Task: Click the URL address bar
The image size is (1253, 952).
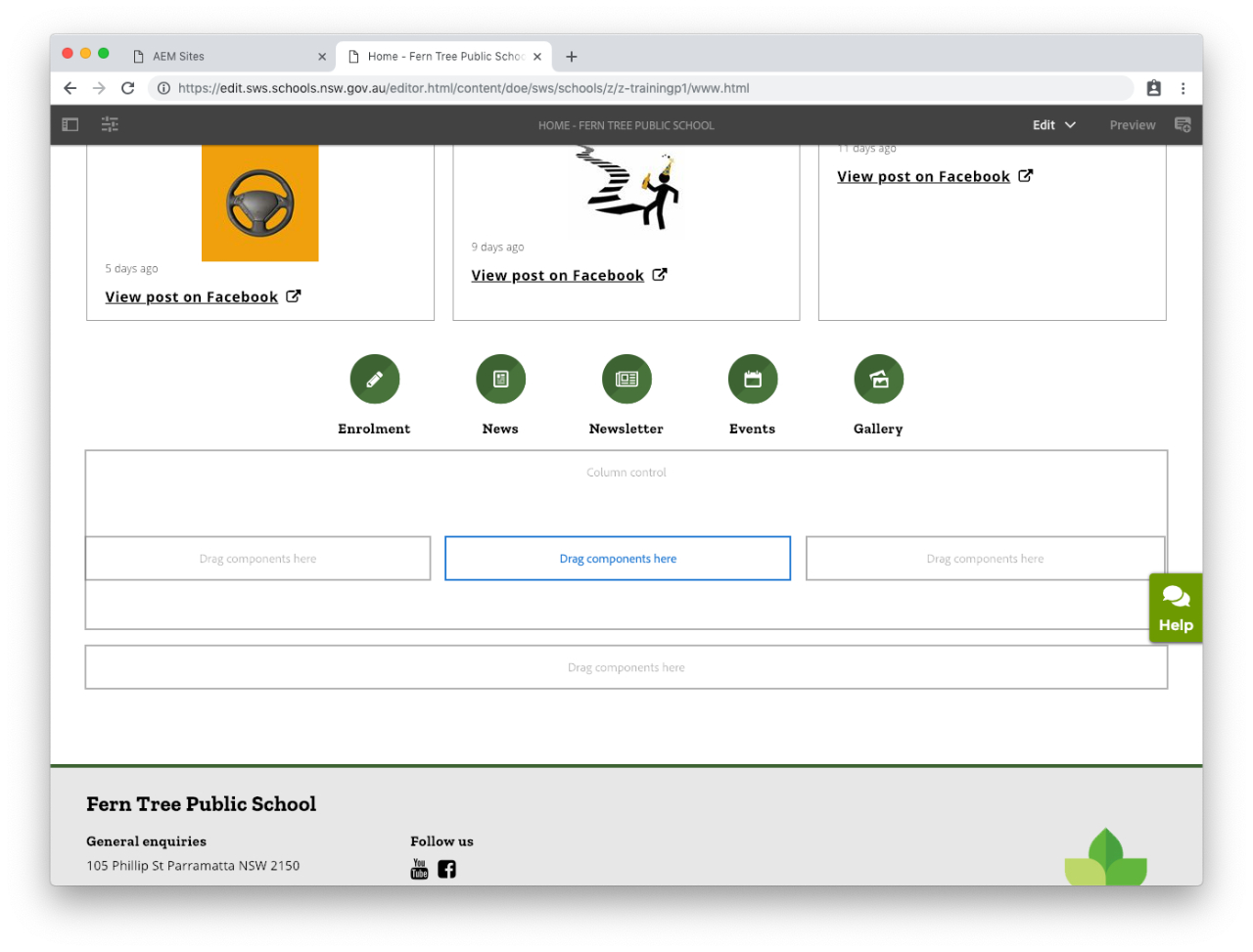Action: click(x=641, y=88)
